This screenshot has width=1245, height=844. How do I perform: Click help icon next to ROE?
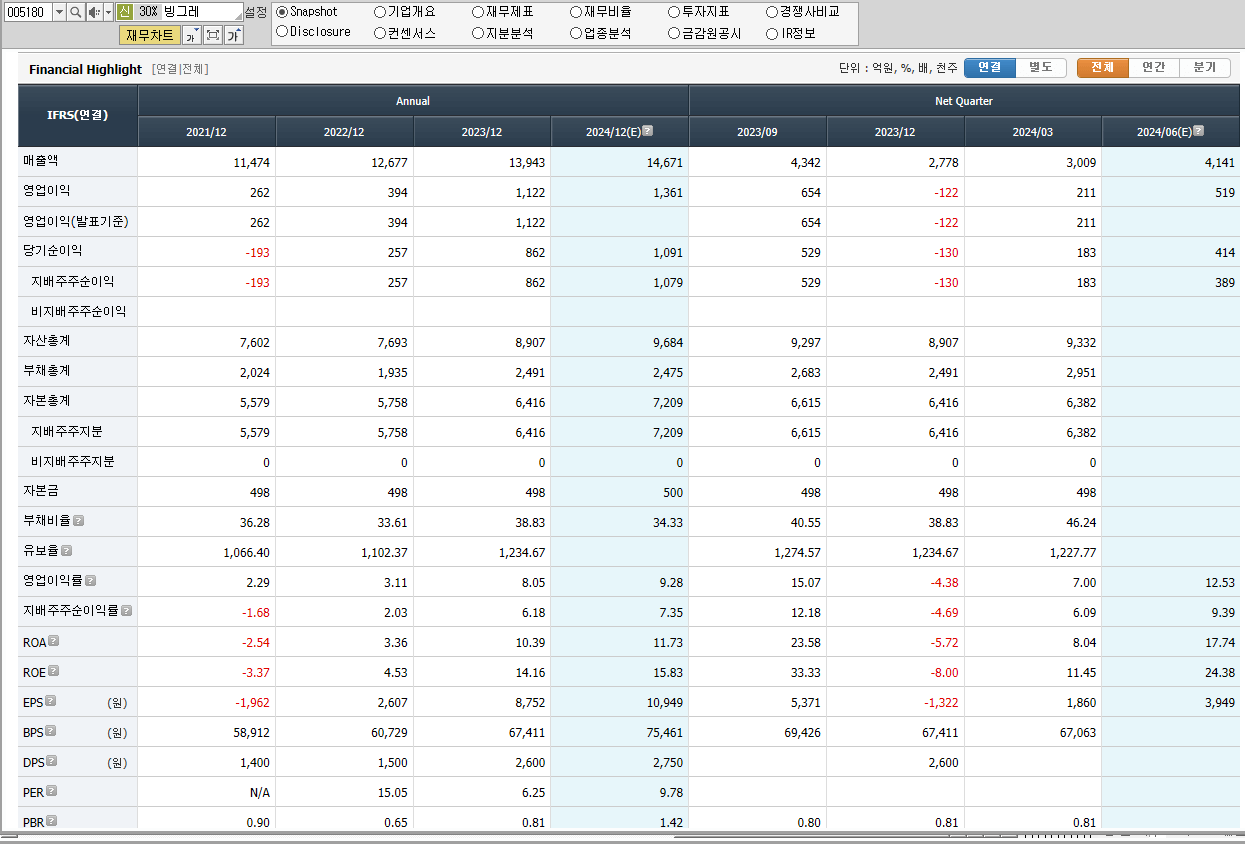(53, 670)
